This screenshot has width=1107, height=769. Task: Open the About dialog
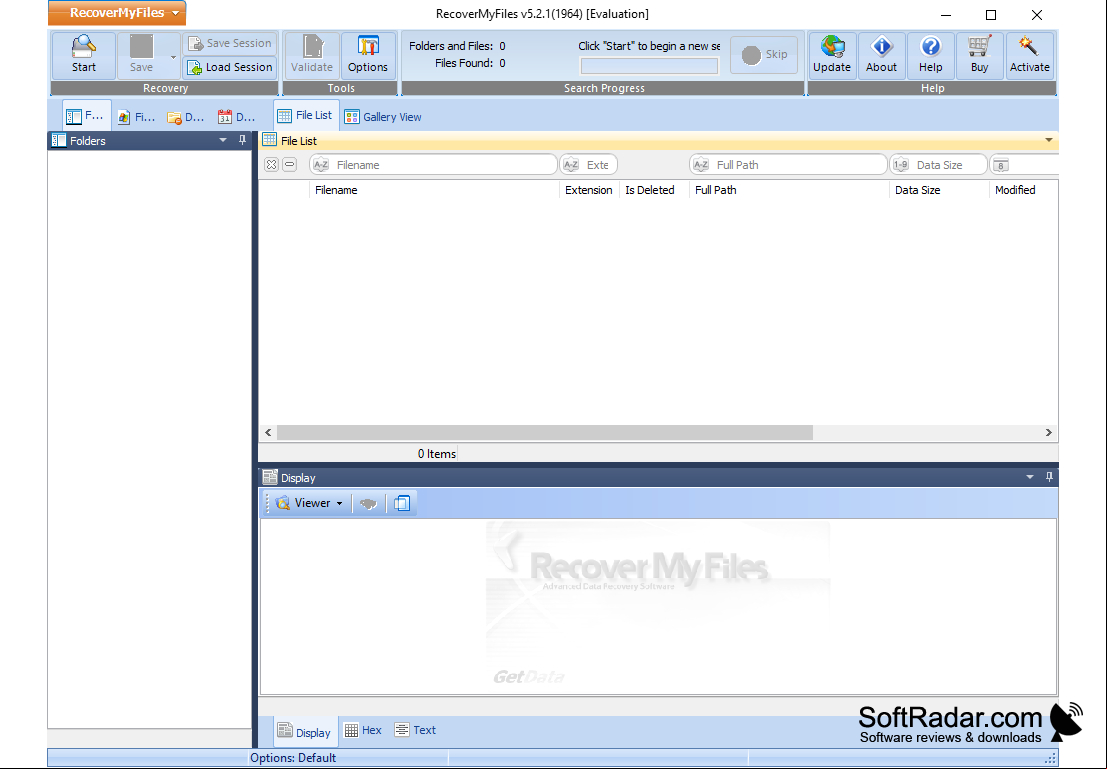tap(881, 55)
